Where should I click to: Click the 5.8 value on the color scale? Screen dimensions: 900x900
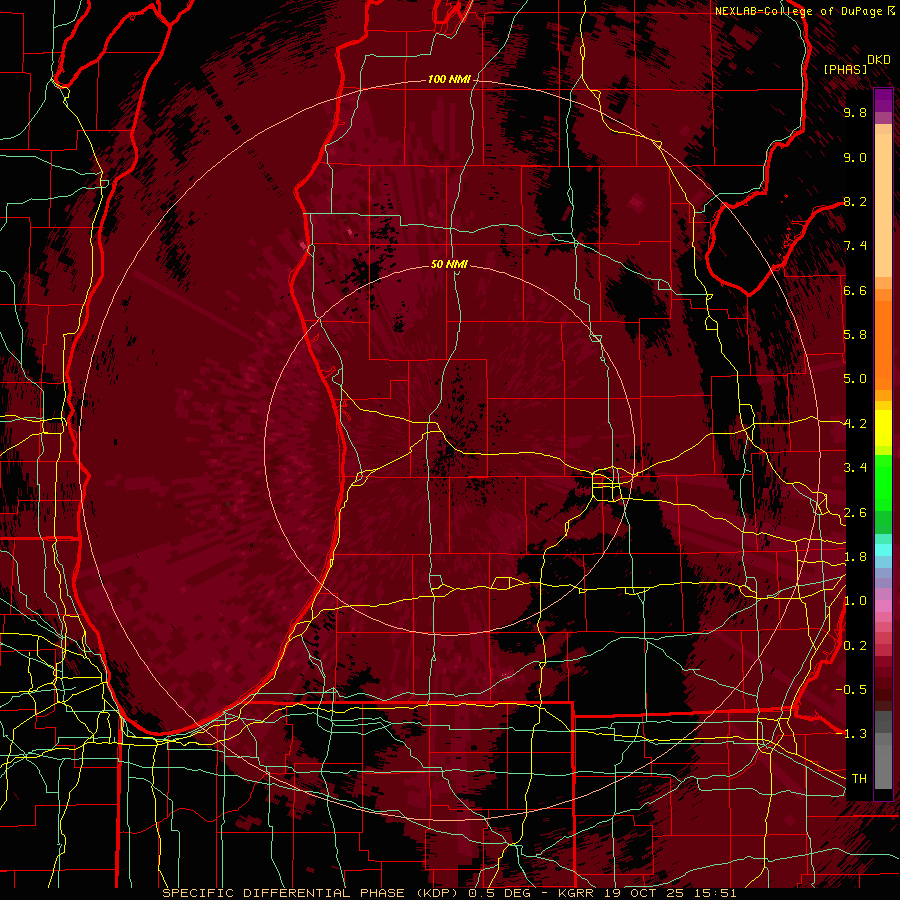(855, 335)
